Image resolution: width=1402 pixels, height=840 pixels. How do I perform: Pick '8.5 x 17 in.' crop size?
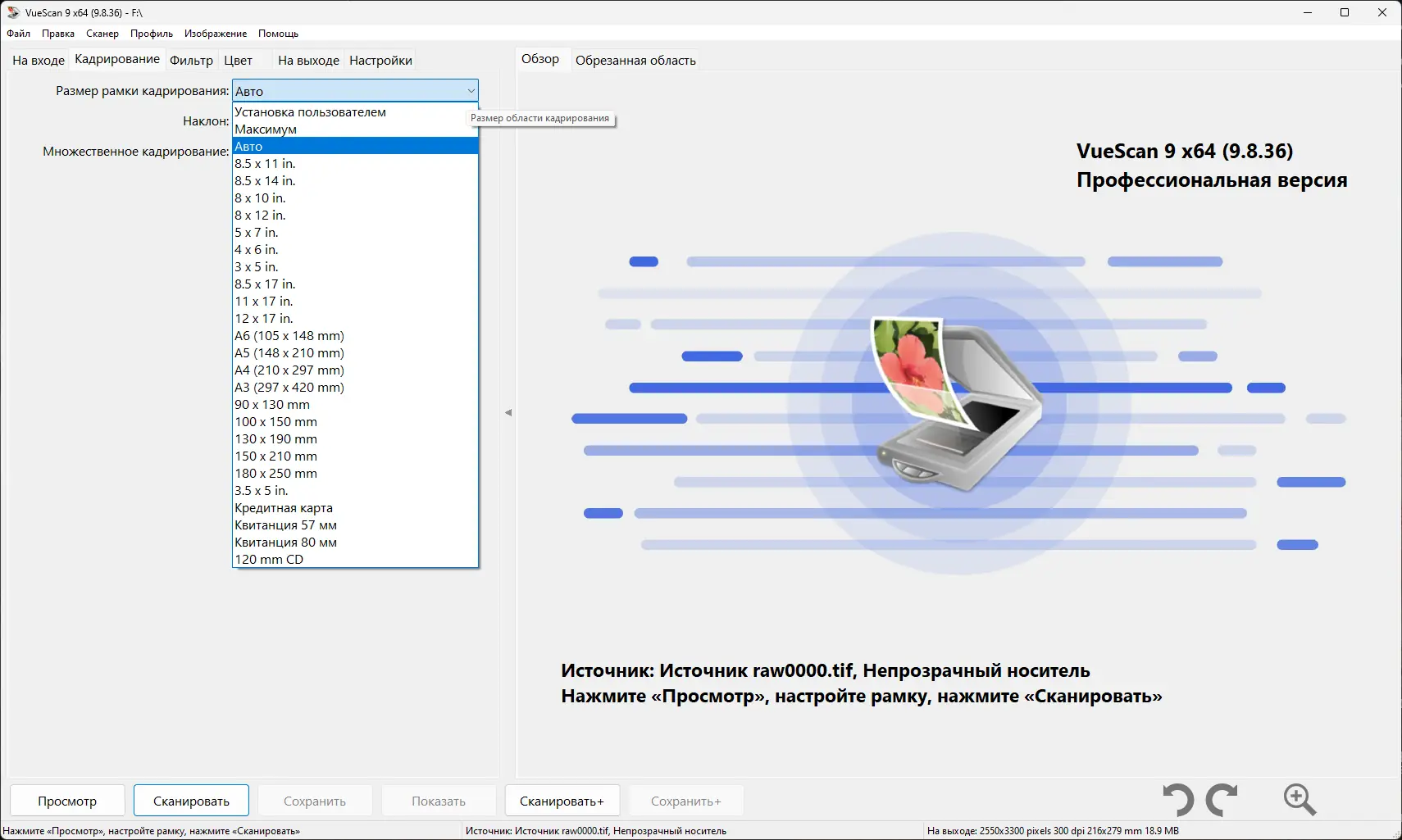(x=355, y=284)
